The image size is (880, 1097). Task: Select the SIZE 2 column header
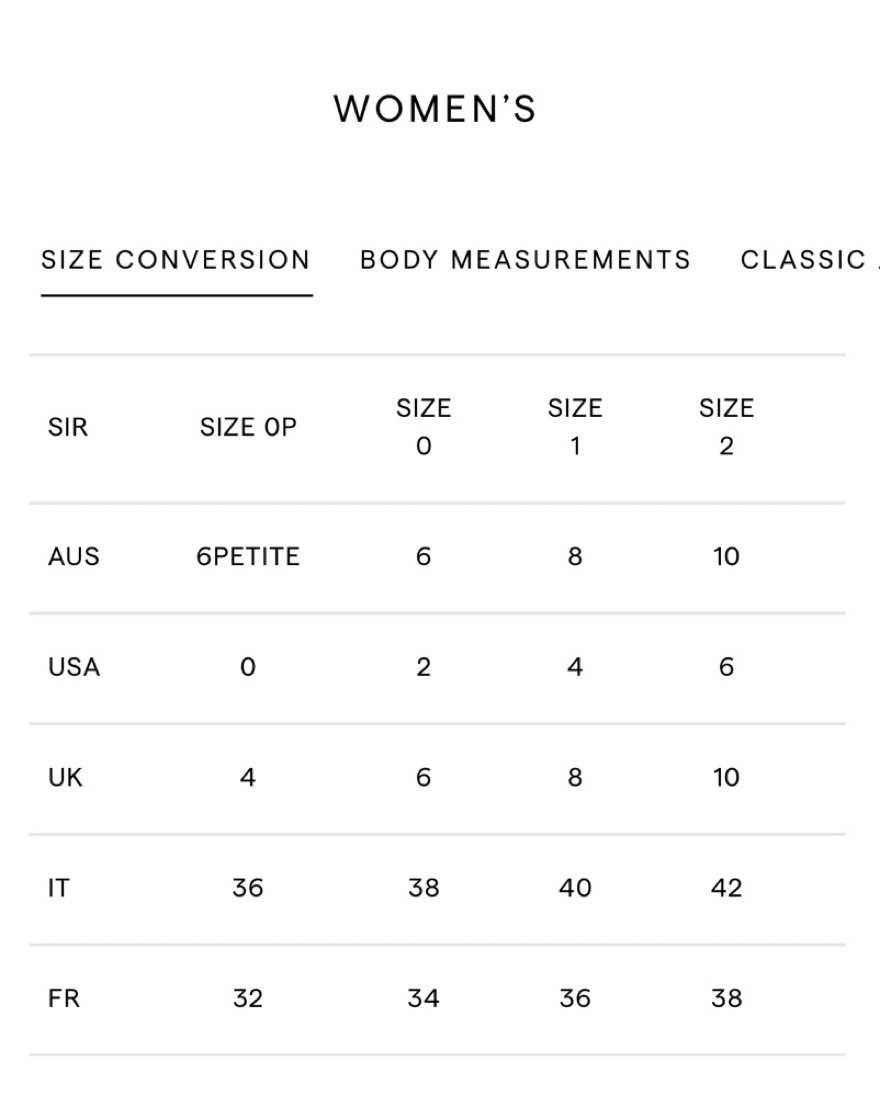tap(727, 427)
